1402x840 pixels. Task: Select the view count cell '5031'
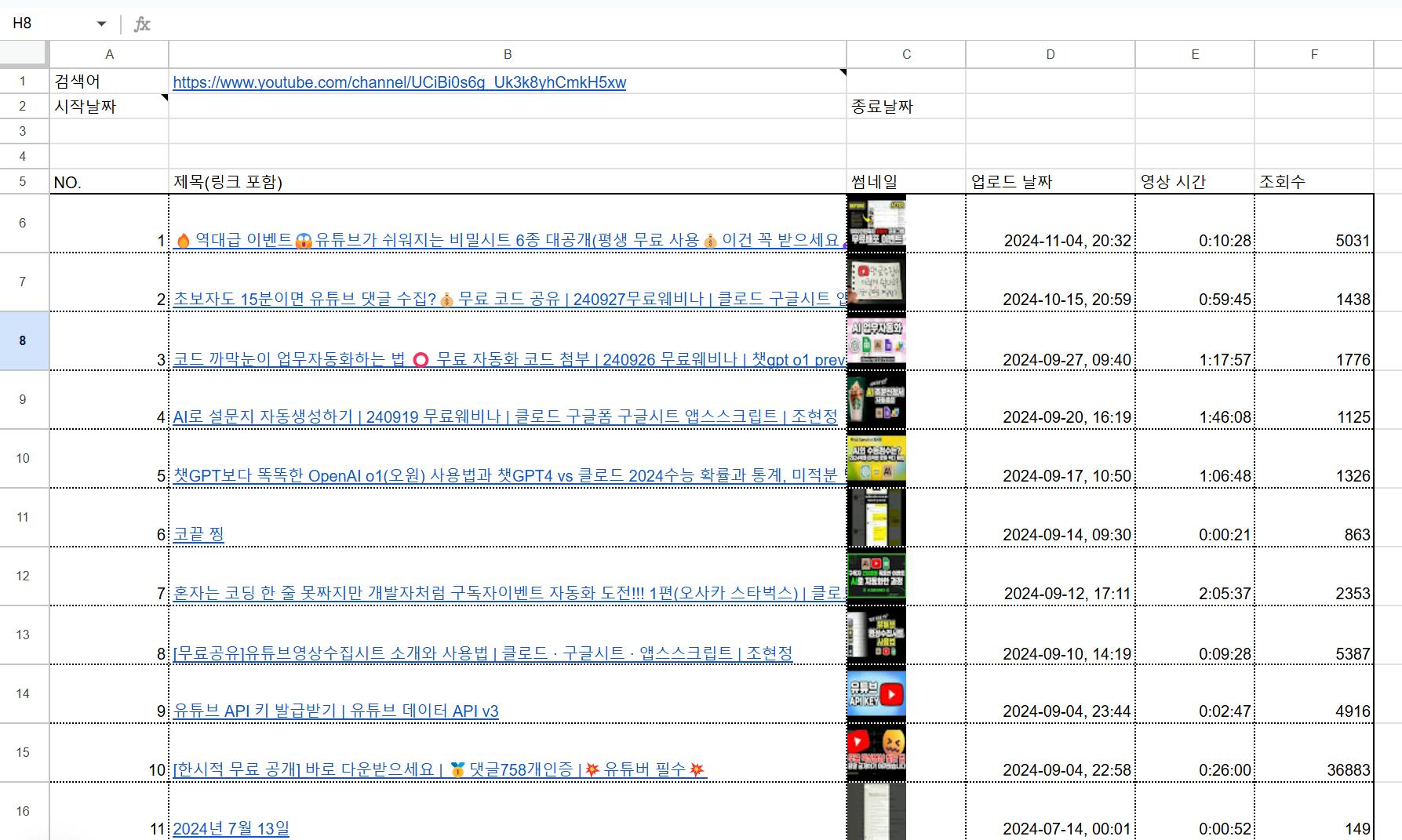[x=1314, y=224]
